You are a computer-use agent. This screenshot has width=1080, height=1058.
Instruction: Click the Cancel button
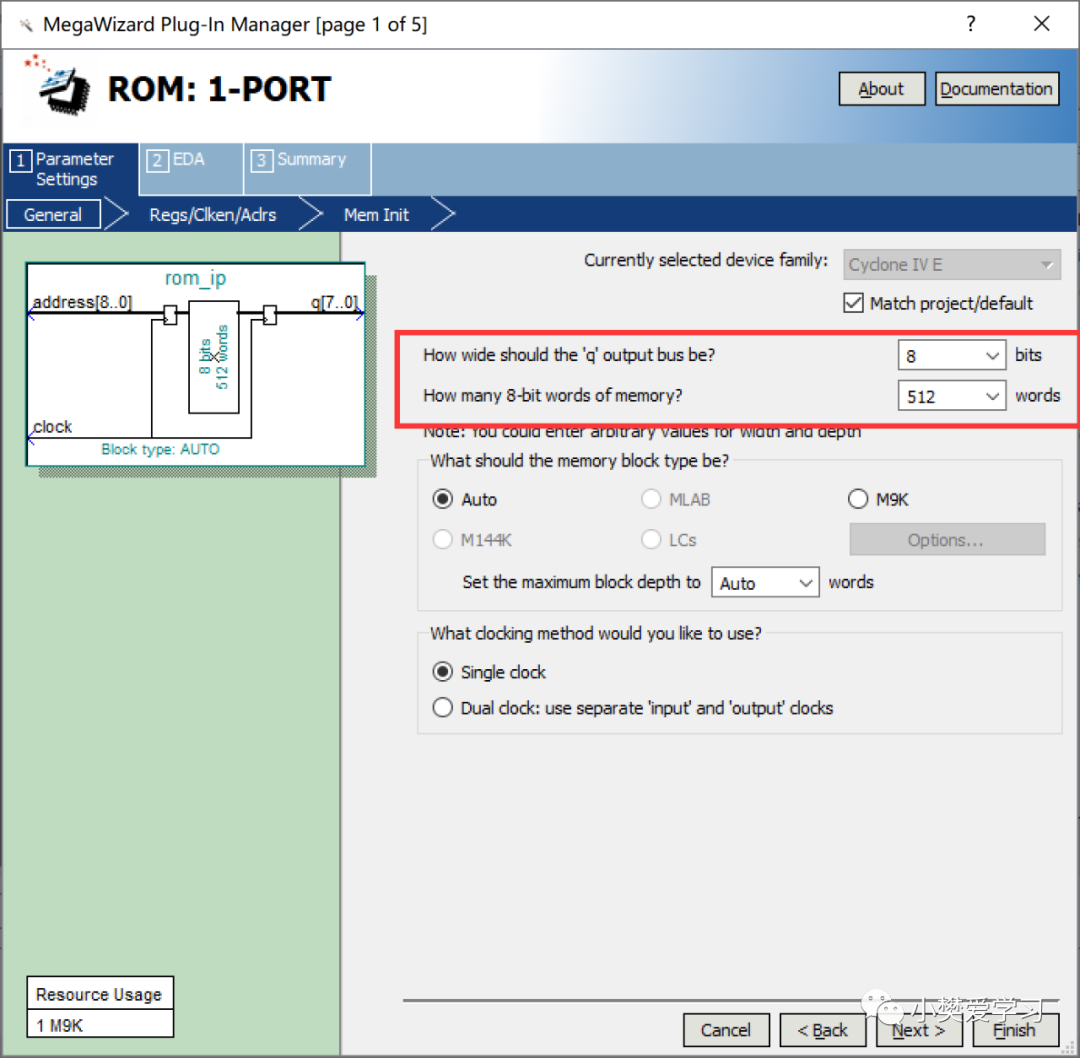[726, 1030]
